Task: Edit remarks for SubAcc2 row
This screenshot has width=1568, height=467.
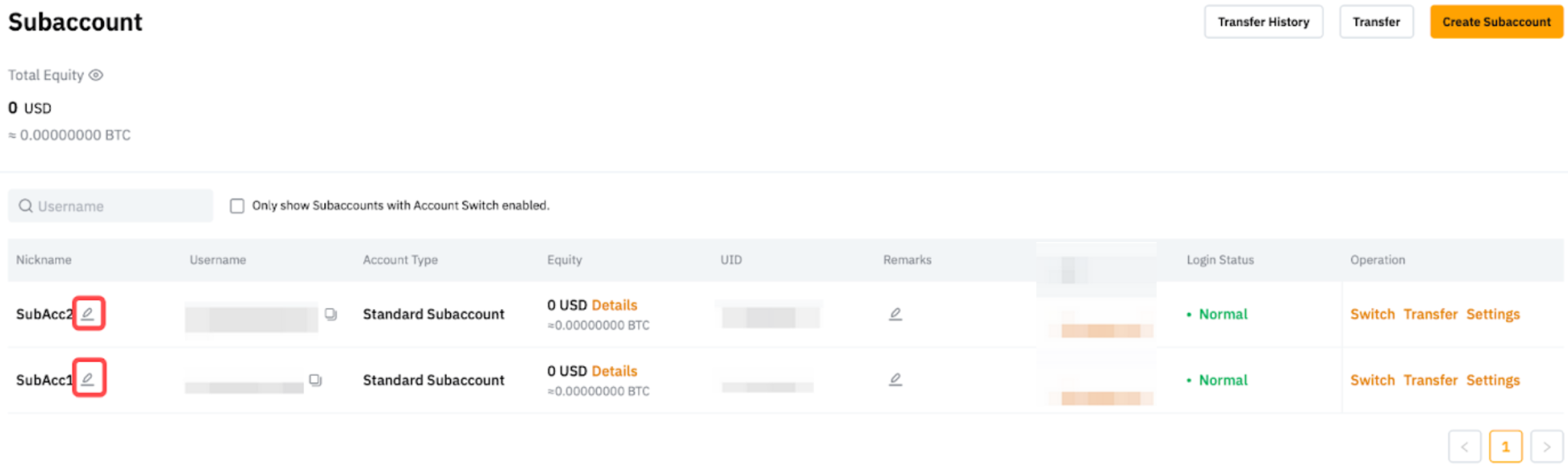Action: coord(895,314)
